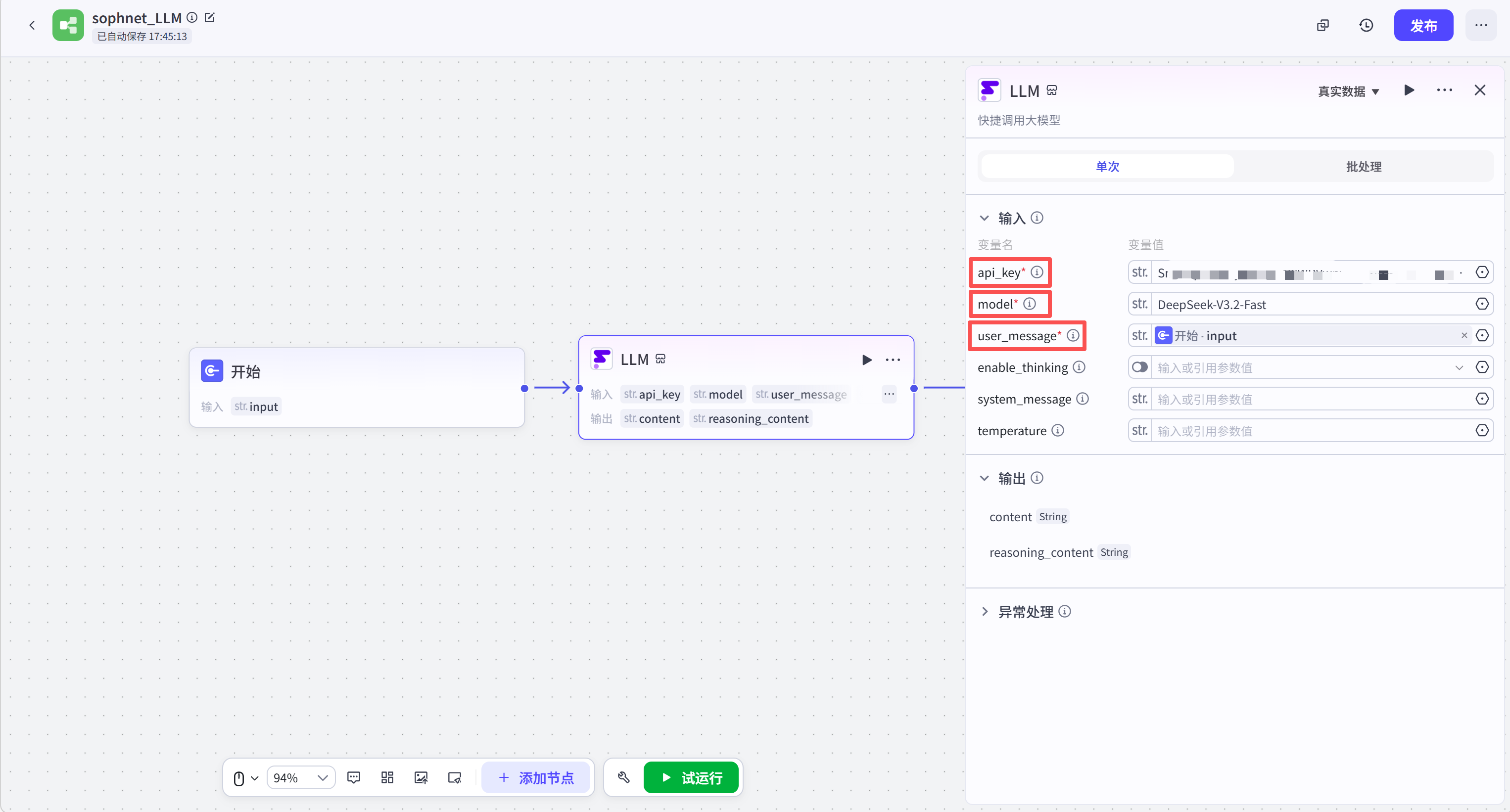Toggle the enable_thinking switch
The height and width of the screenshot is (812, 1510).
pos(1139,367)
